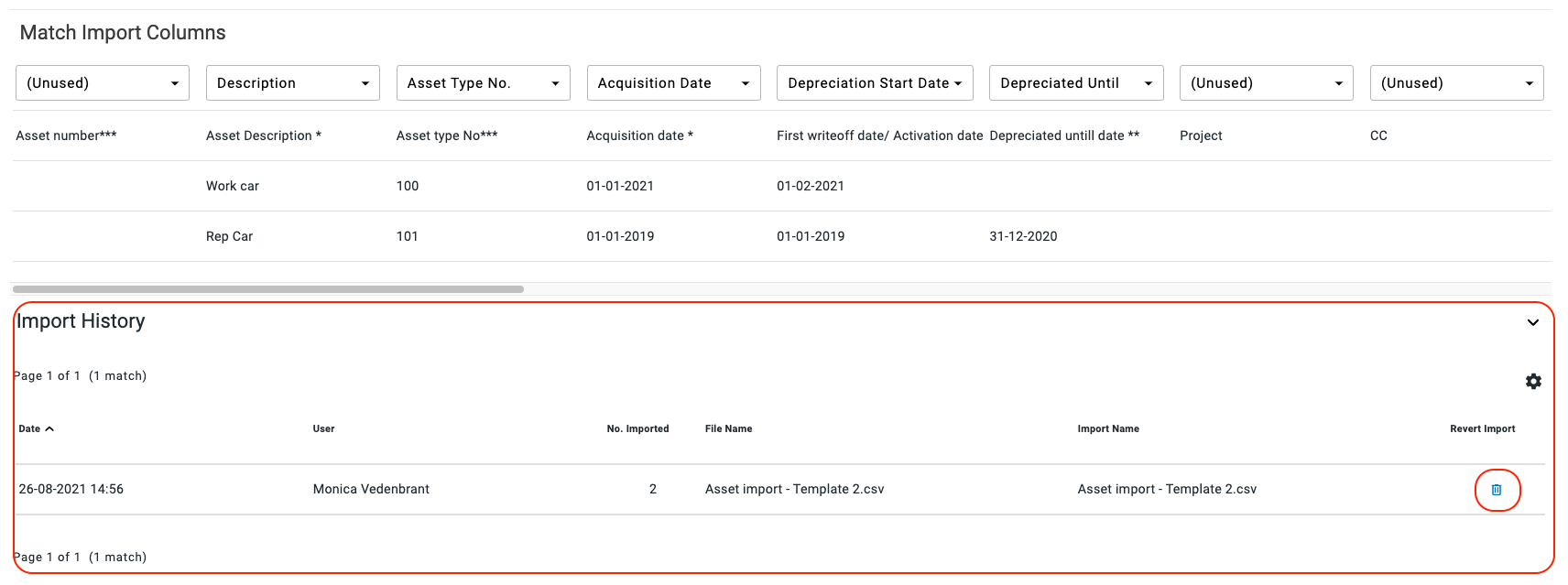Image resolution: width=1568 pixels, height=585 pixels.
Task: Open the first (Unused) column dropdown
Action: [103, 83]
